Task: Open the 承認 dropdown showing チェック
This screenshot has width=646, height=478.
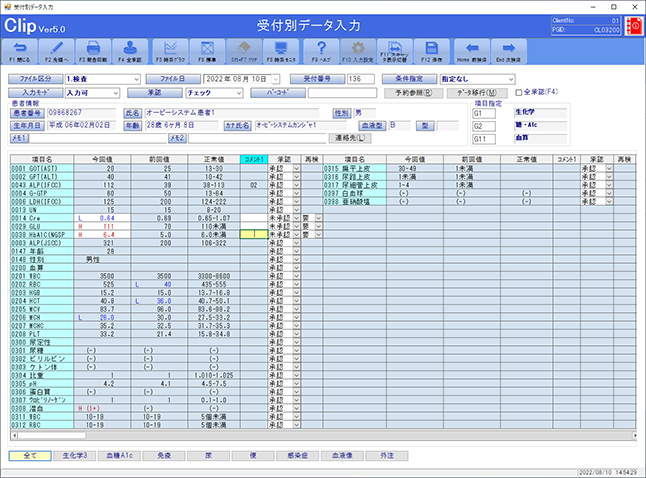Action: pyautogui.click(x=239, y=93)
